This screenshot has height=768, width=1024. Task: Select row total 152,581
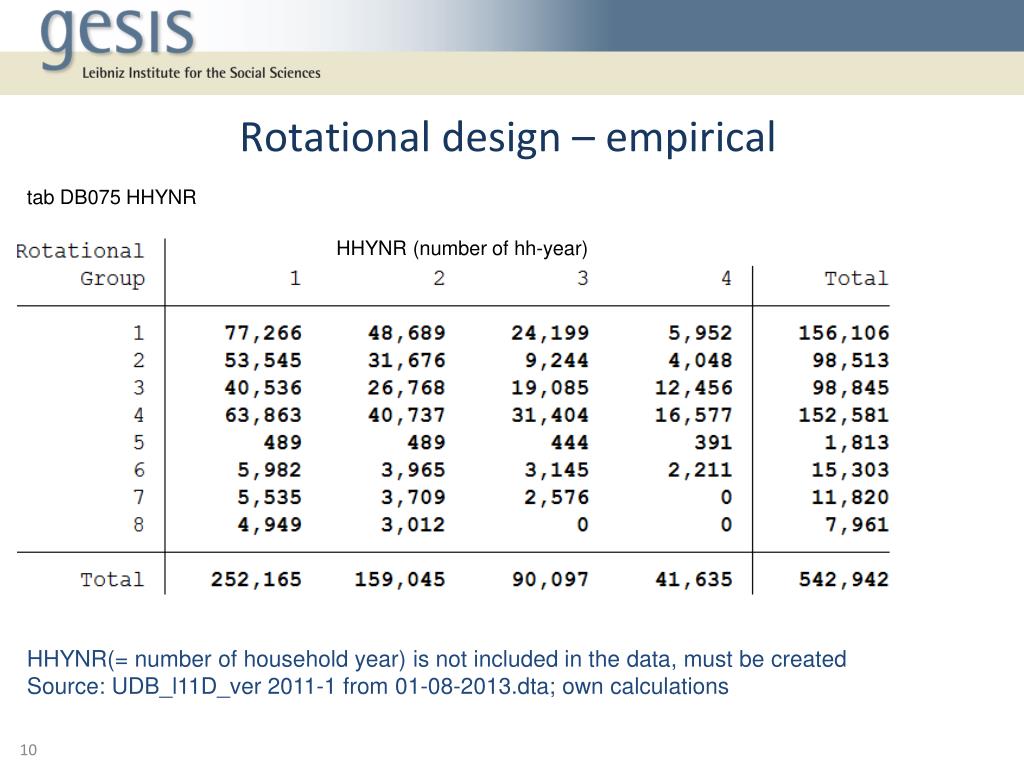(x=844, y=415)
